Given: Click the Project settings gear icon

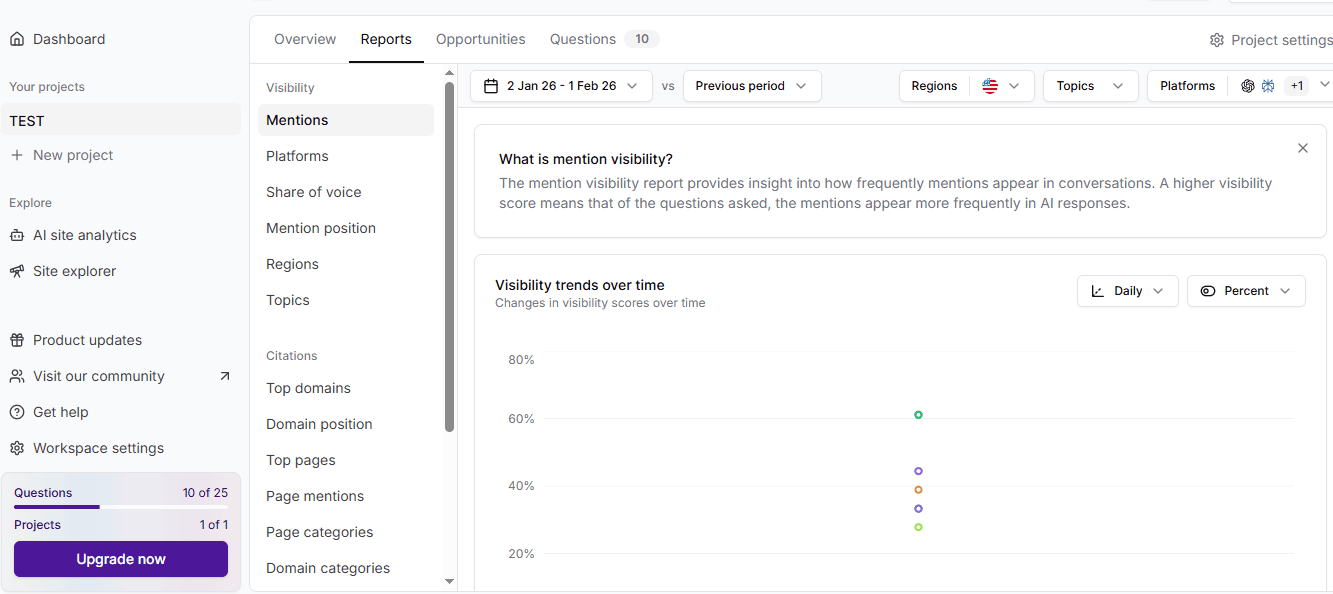Looking at the screenshot, I should coord(1217,40).
